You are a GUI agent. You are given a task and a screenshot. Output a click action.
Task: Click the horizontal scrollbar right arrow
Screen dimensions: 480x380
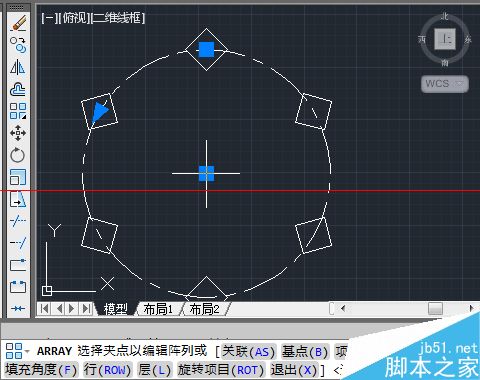tap(471, 309)
